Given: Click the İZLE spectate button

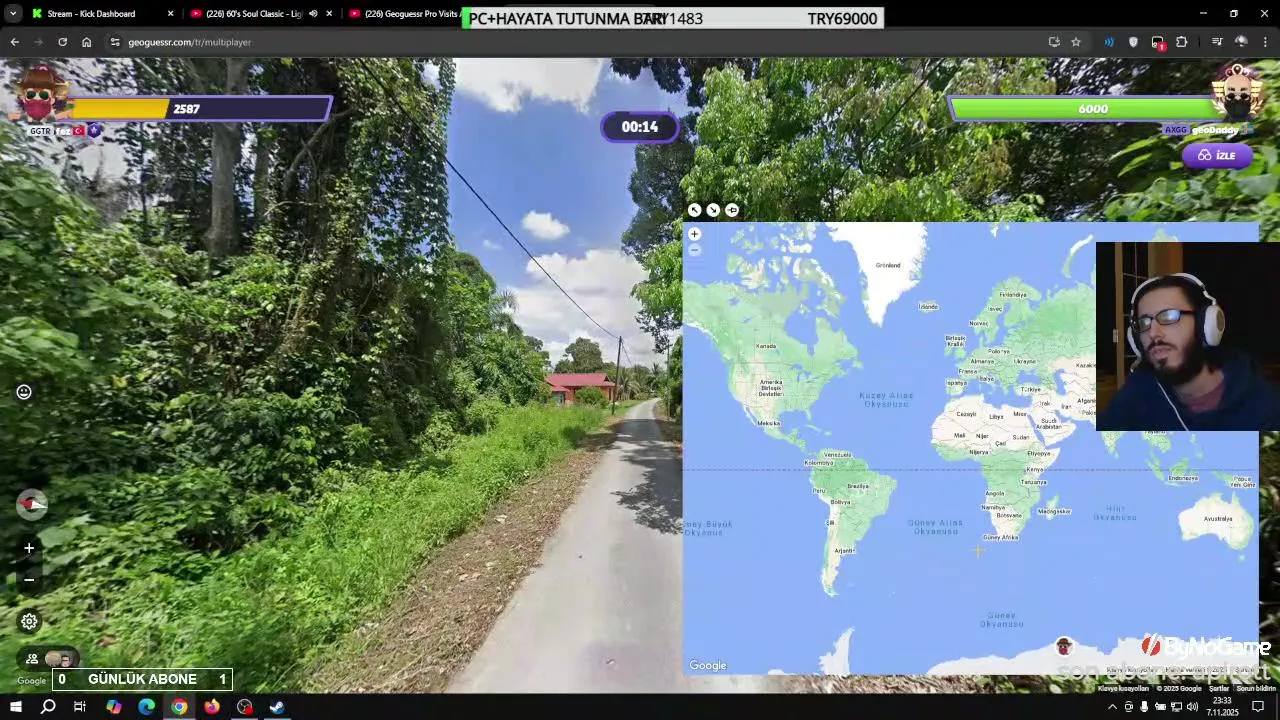Looking at the screenshot, I should pos(1217,156).
